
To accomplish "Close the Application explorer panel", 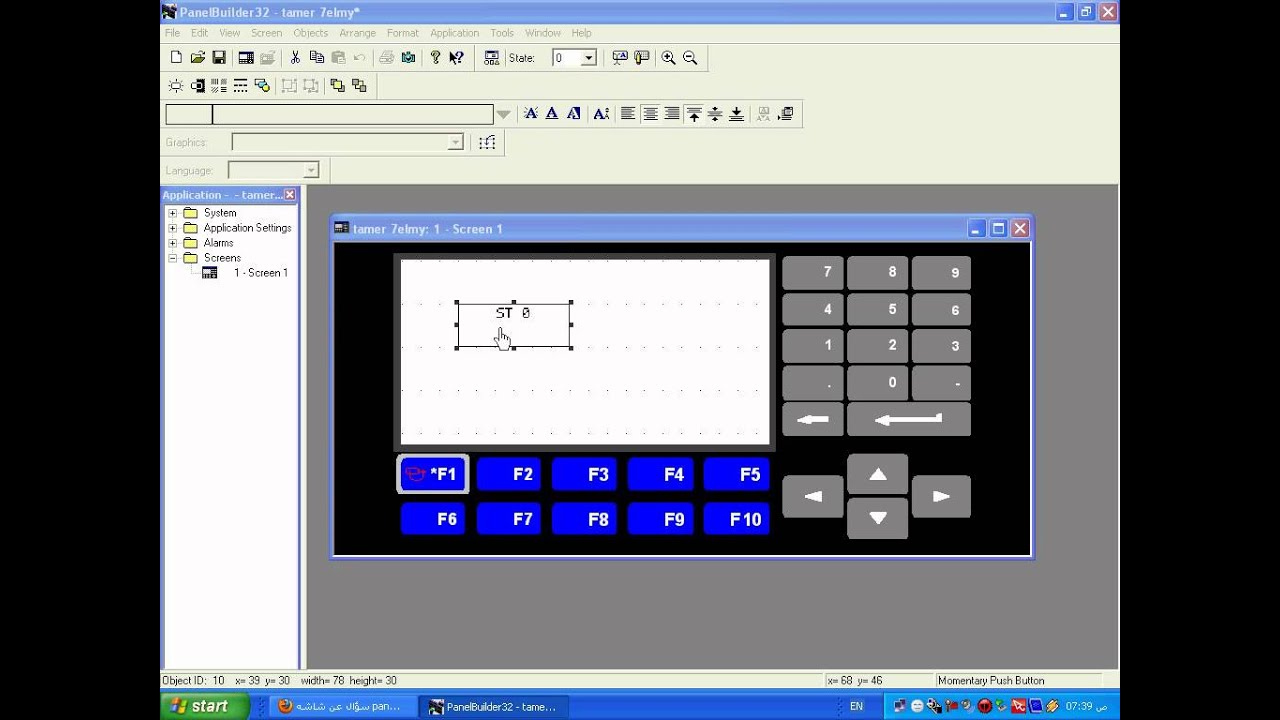I will (290, 195).
